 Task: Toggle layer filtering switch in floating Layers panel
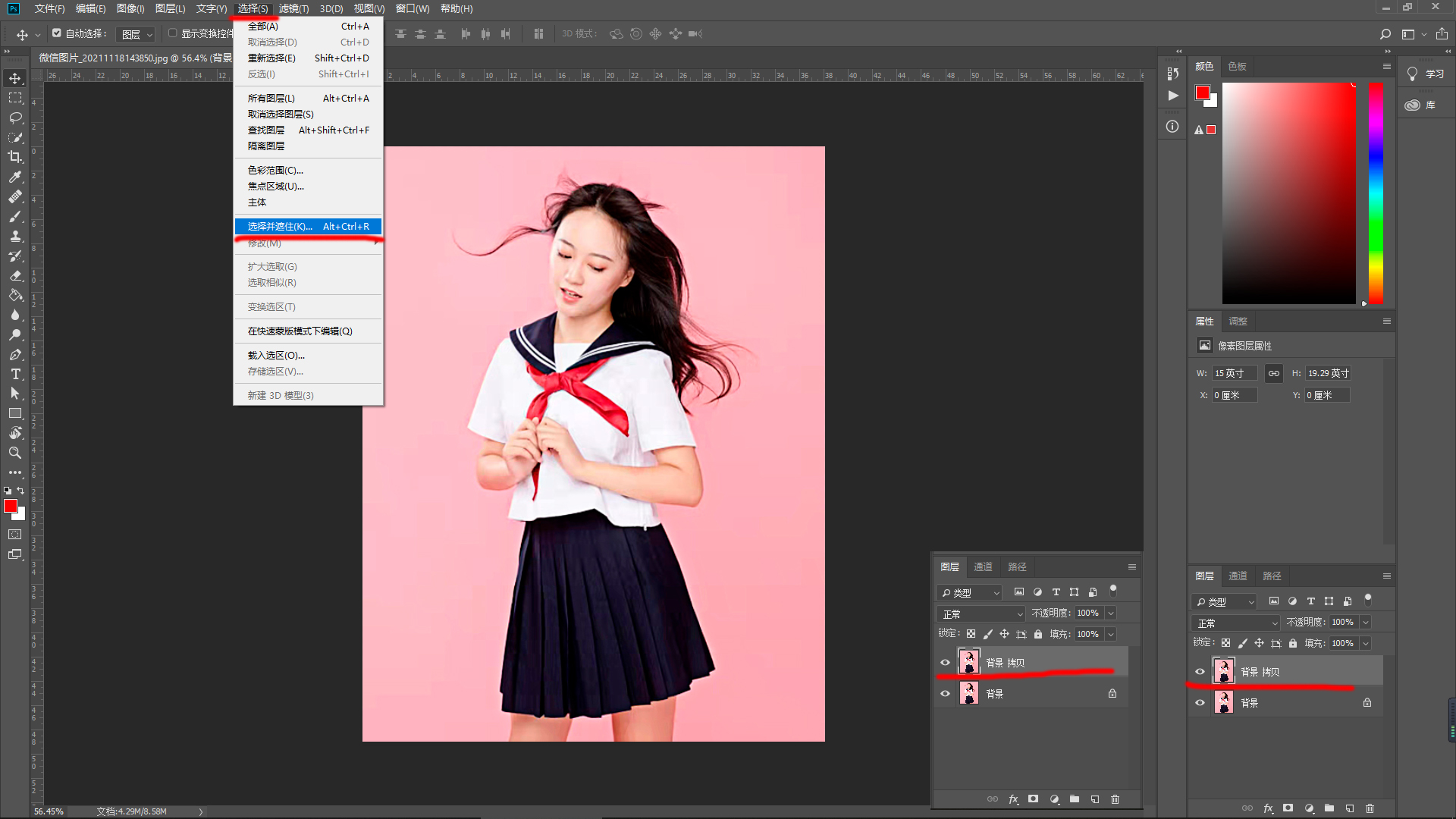1113,591
